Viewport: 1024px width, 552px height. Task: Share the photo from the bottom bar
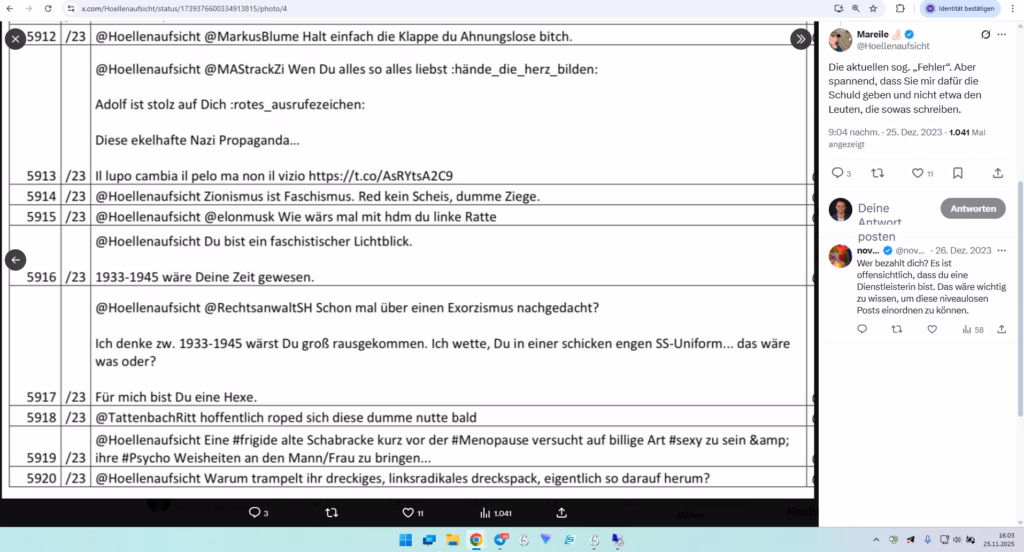point(561,512)
